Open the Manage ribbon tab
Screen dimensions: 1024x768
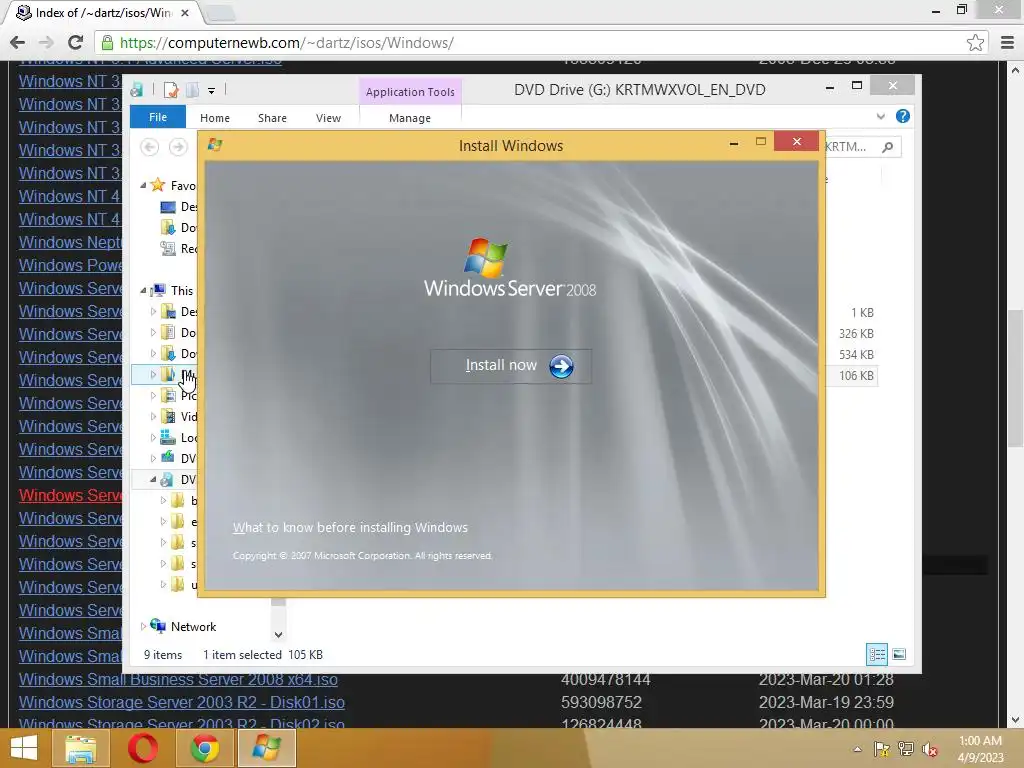pos(409,118)
